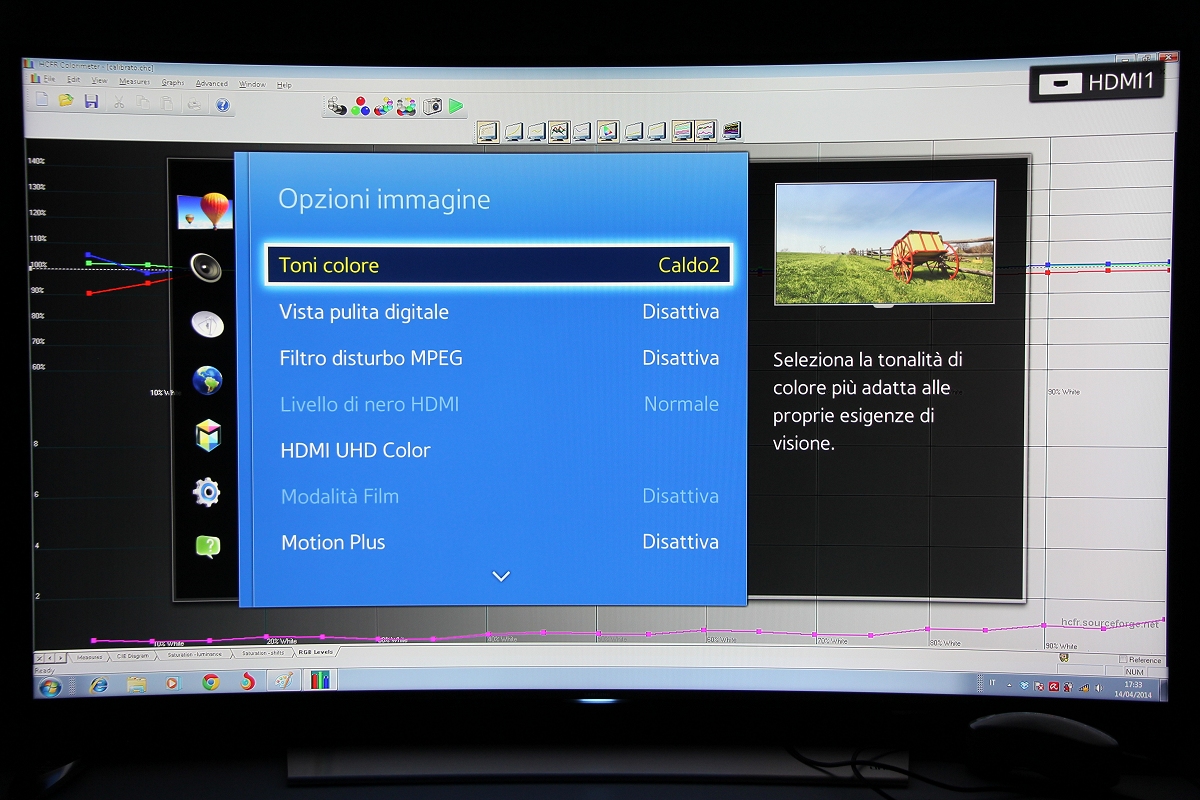Toggle the Reference checkbox
Image resolution: width=1200 pixels, height=800 pixels.
[x=1123, y=660]
